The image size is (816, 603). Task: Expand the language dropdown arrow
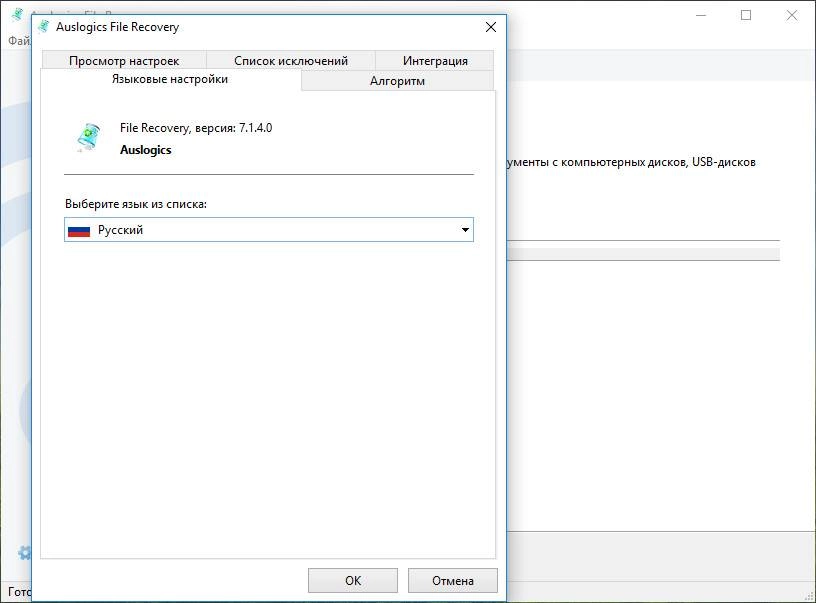[465, 229]
